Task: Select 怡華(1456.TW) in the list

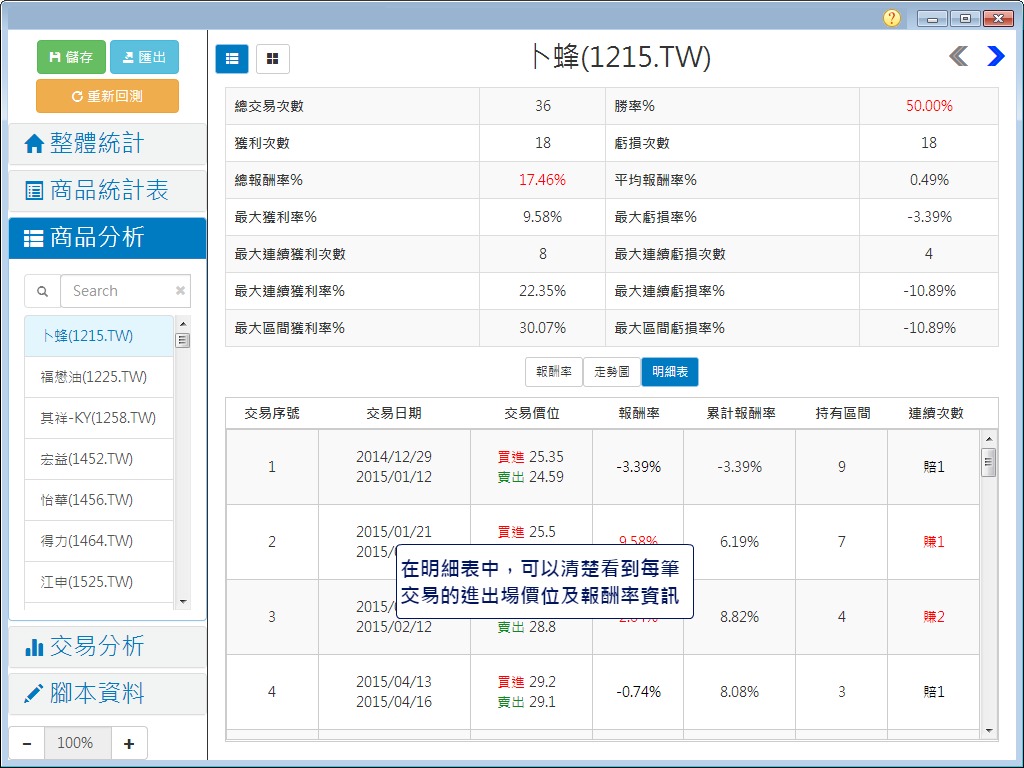Action: [99, 500]
